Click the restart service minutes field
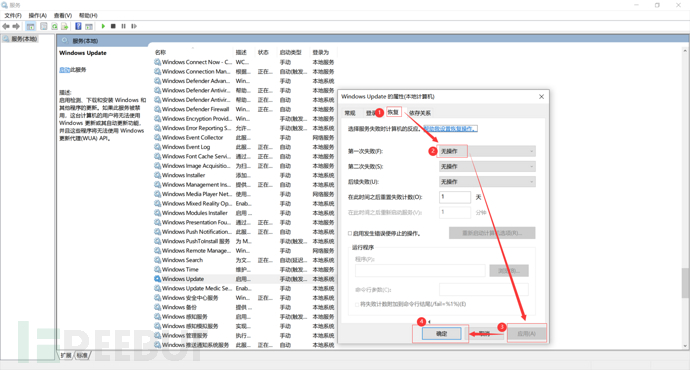This screenshot has height=370, width=690. point(455,212)
